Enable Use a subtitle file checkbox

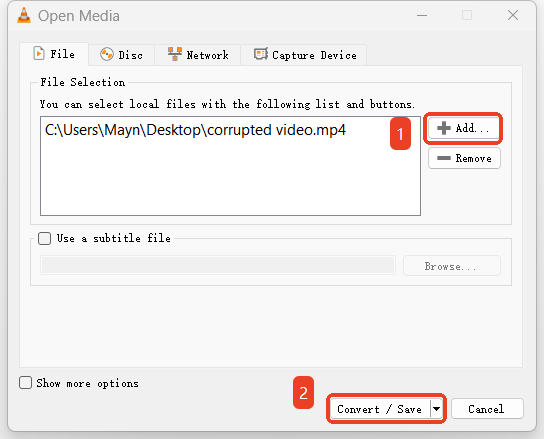click(44, 238)
